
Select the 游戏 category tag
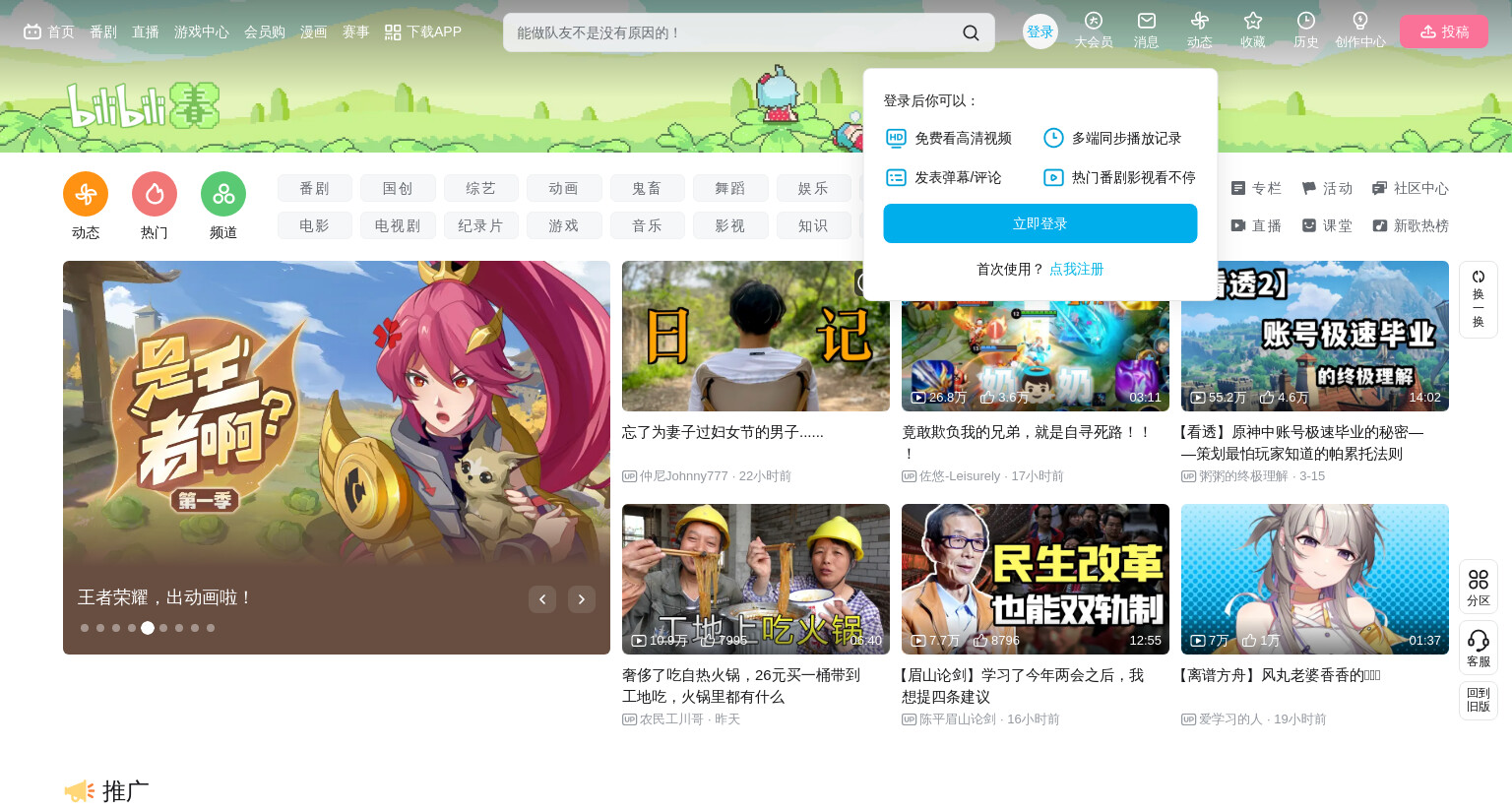564,225
